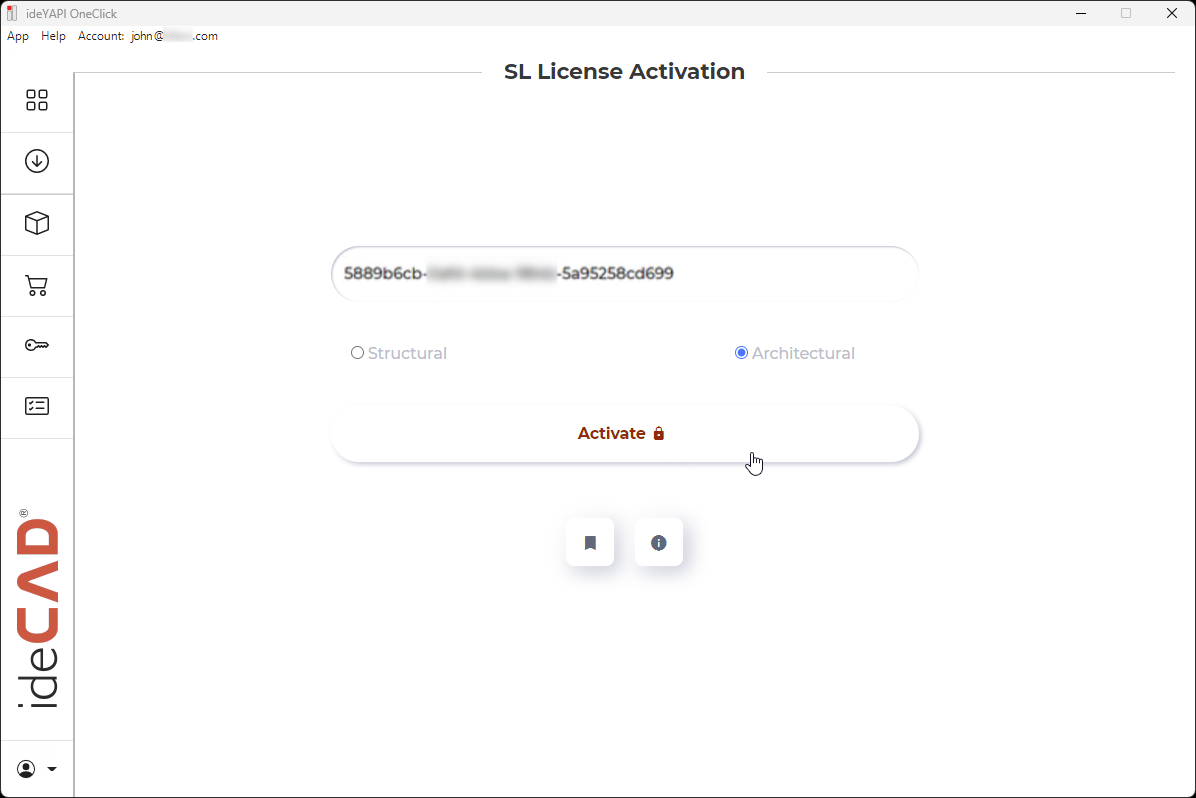The height and width of the screenshot is (798, 1196).
Task: Click the user profile icon at bottom left
Action: [x=26, y=769]
